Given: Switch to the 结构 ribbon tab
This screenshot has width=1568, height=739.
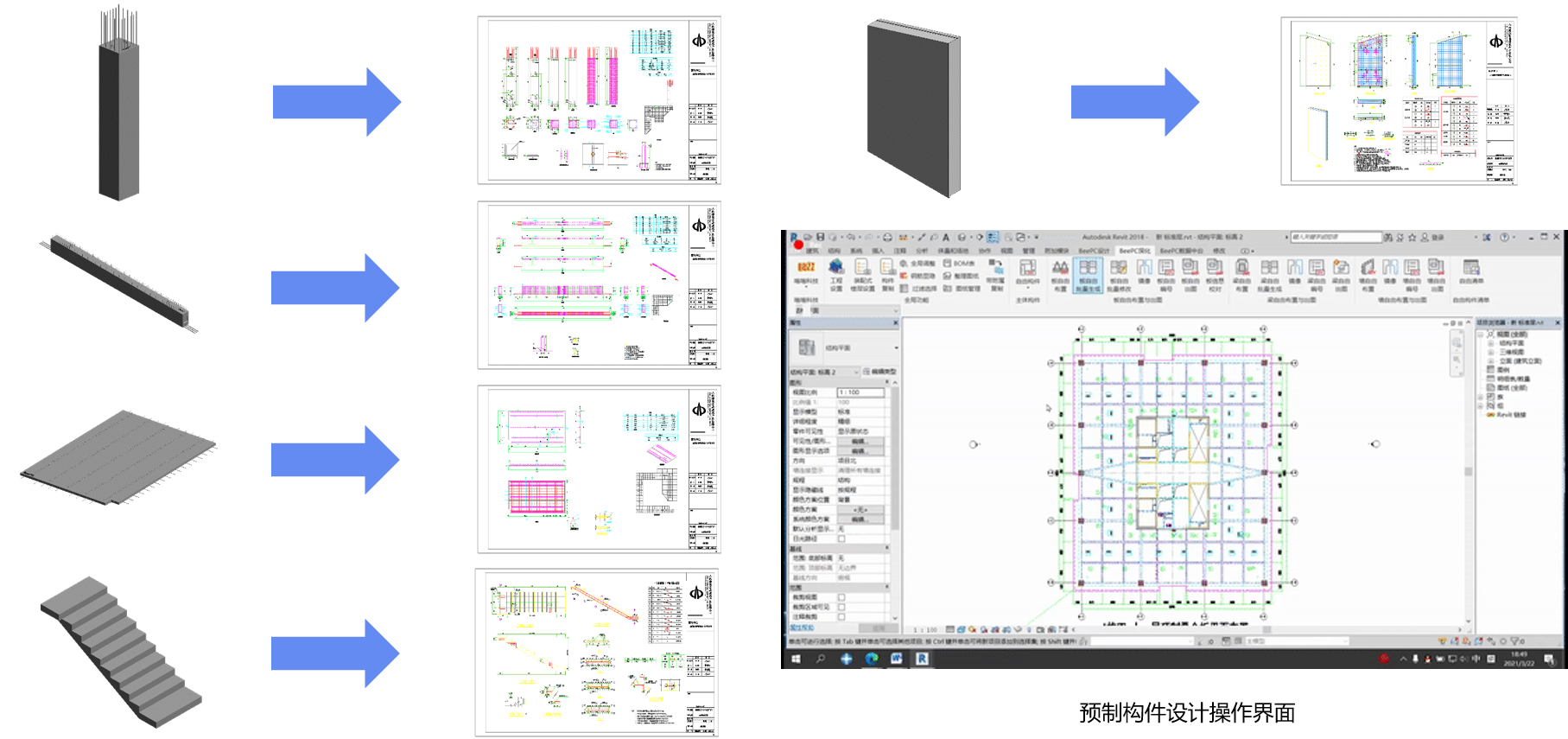Looking at the screenshot, I should (x=834, y=251).
